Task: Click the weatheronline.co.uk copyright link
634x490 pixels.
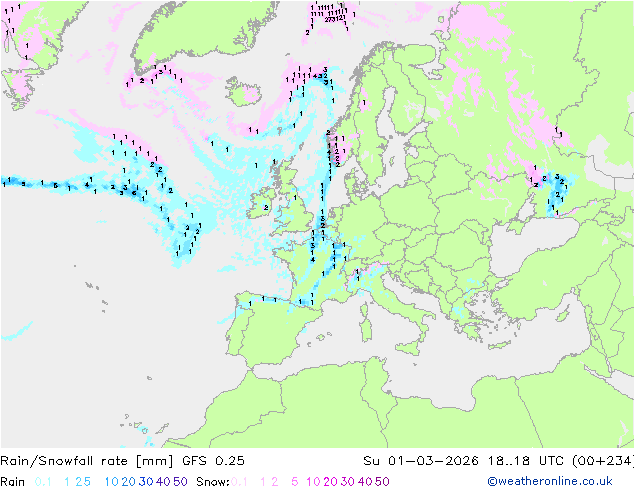Action: click(x=550, y=481)
